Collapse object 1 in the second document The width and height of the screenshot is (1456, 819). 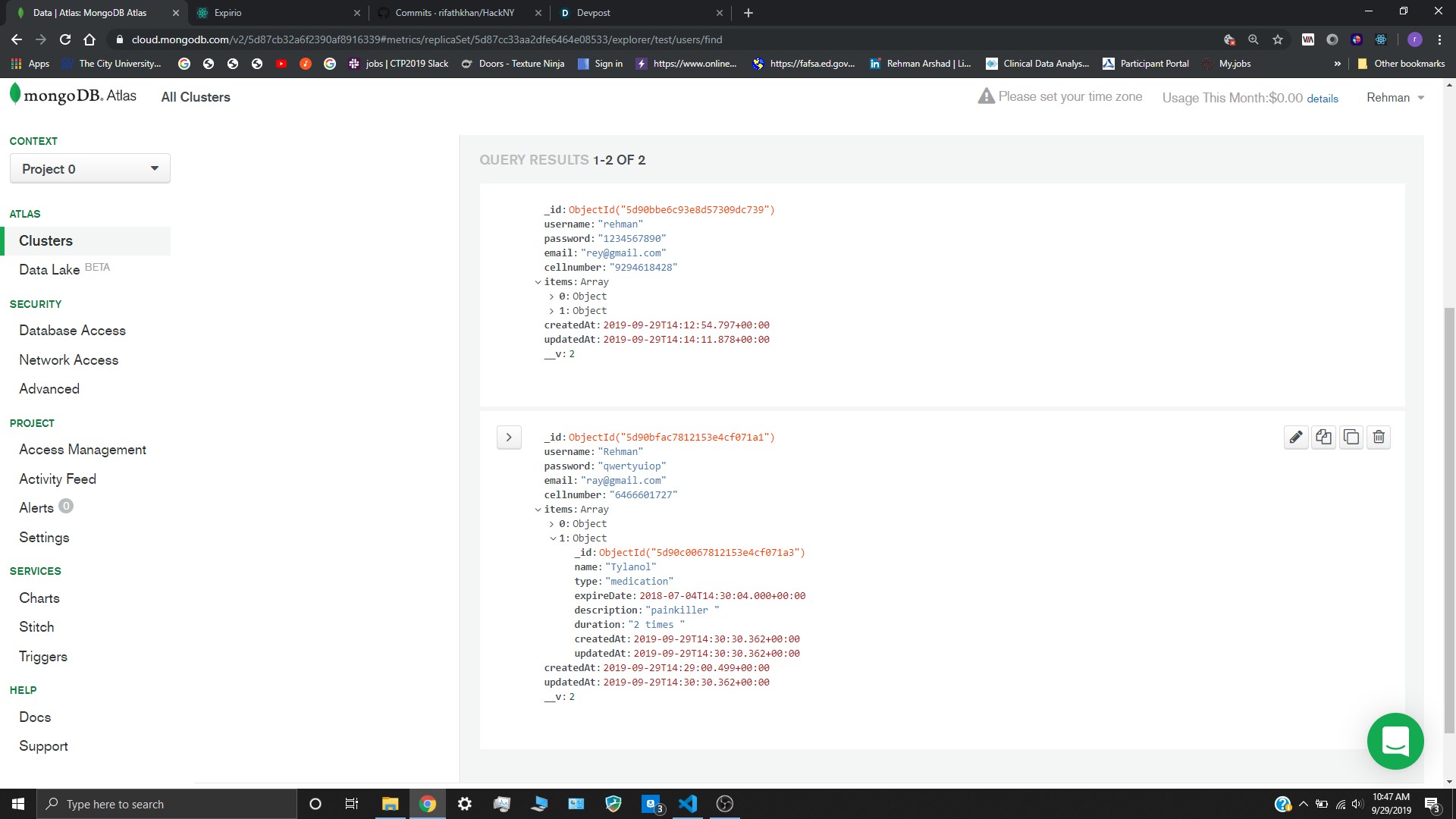tap(553, 538)
